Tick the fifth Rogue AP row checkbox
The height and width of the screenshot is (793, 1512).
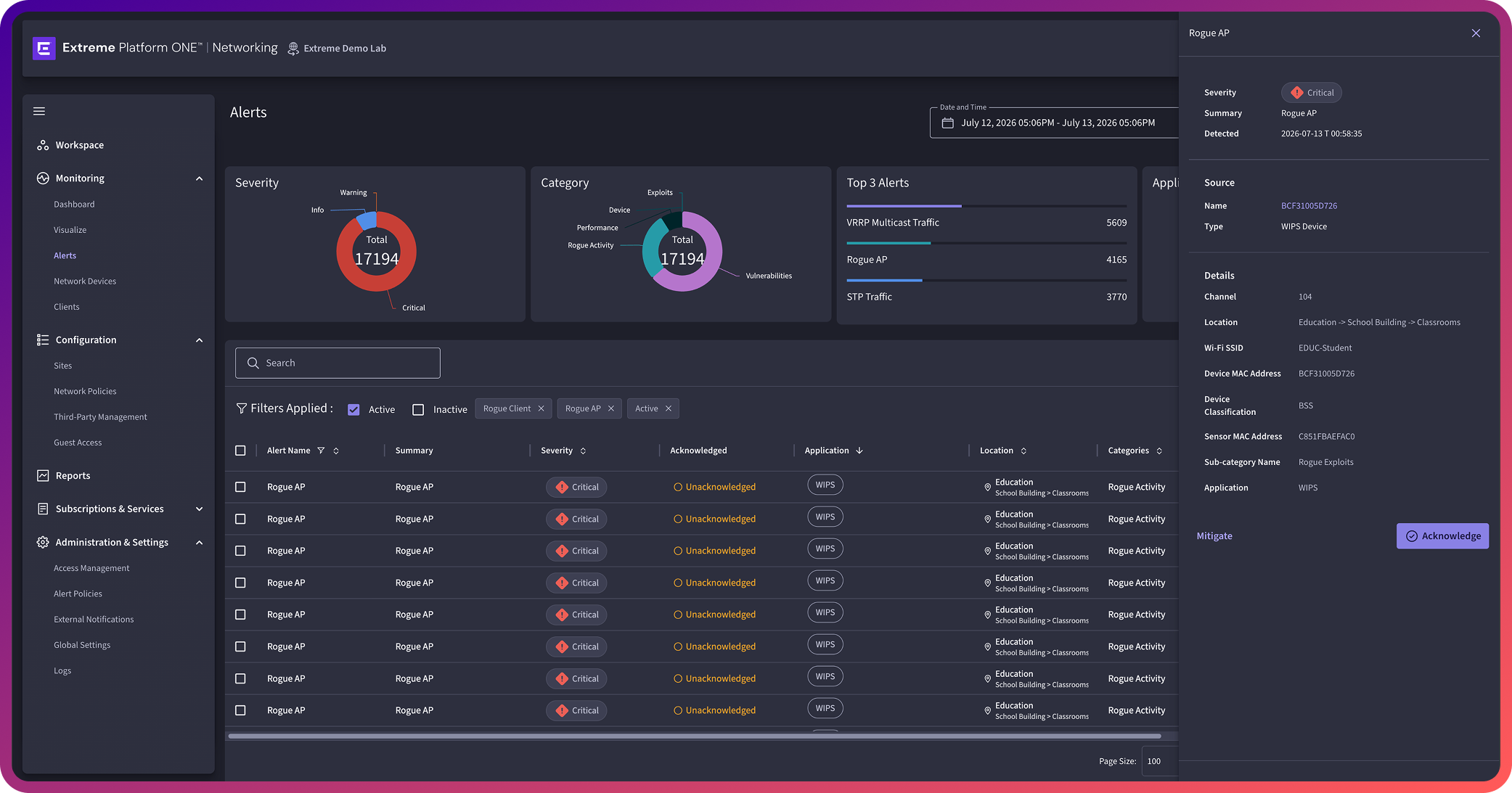[240, 615]
